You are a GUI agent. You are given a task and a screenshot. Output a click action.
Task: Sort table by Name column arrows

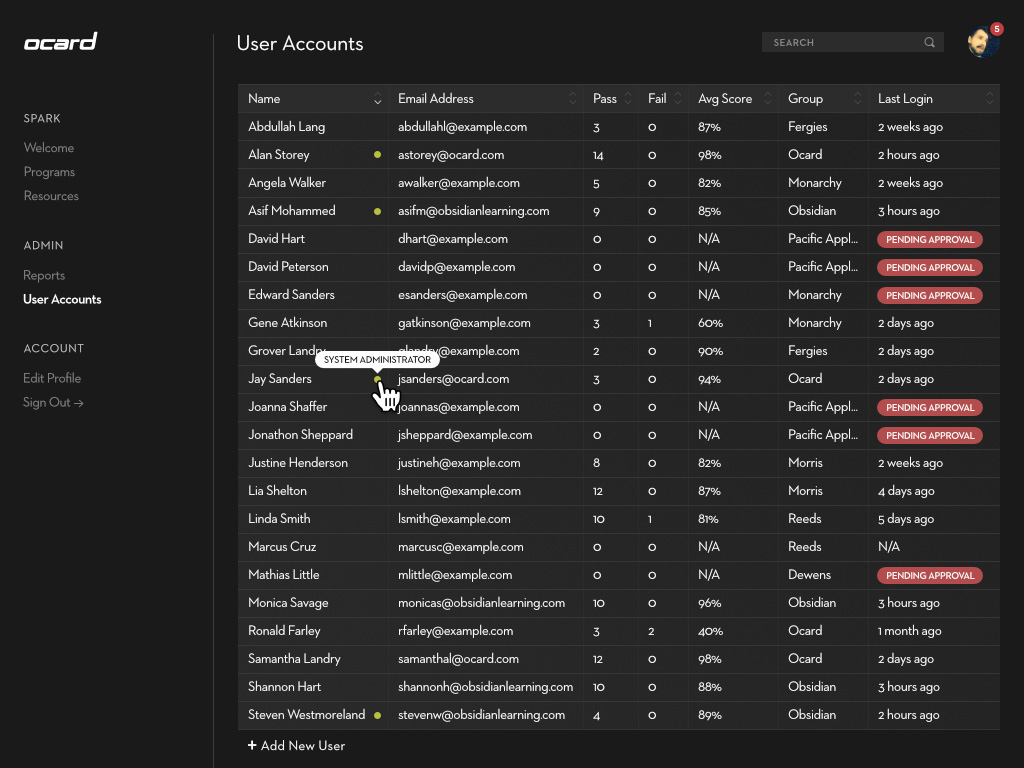coord(377,99)
